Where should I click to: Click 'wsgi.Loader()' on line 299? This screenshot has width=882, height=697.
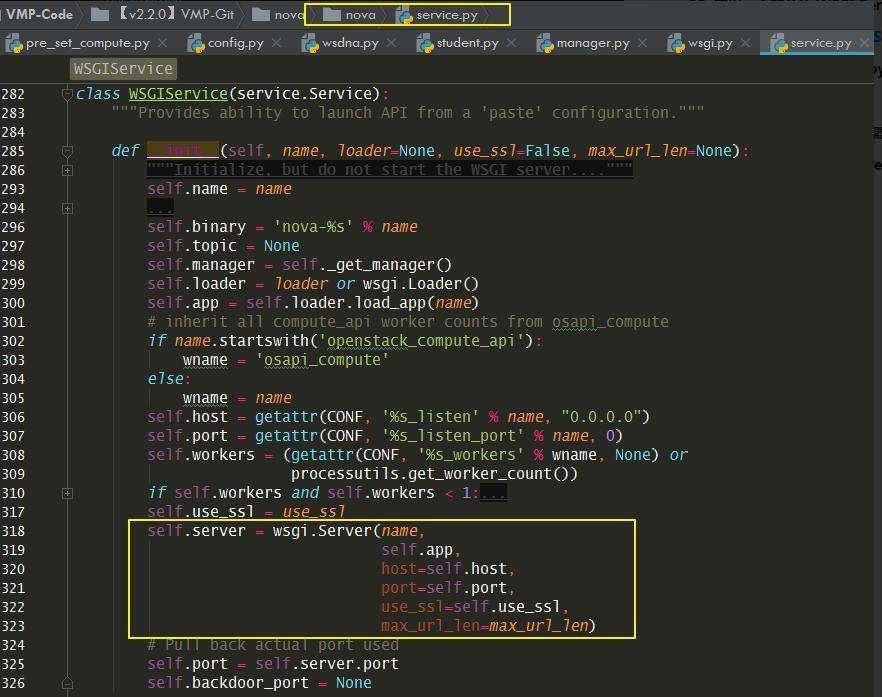421,284
